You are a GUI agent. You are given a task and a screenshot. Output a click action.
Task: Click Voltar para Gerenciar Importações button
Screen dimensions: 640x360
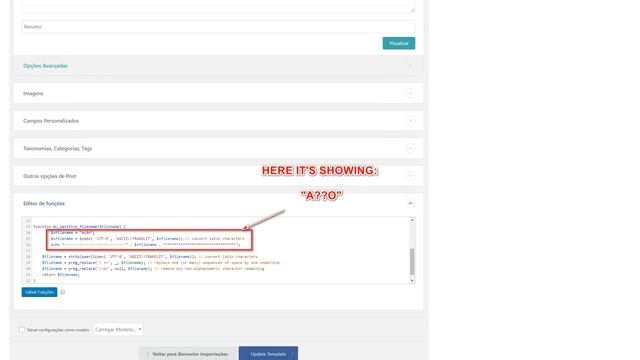pos(187,354)
